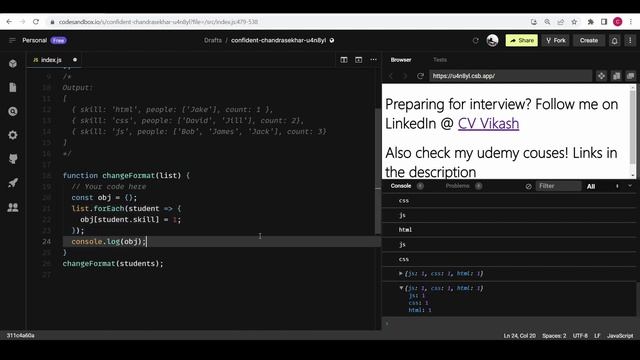
Task: Open the Chrome three-dots menu
Action: (631, 22)
